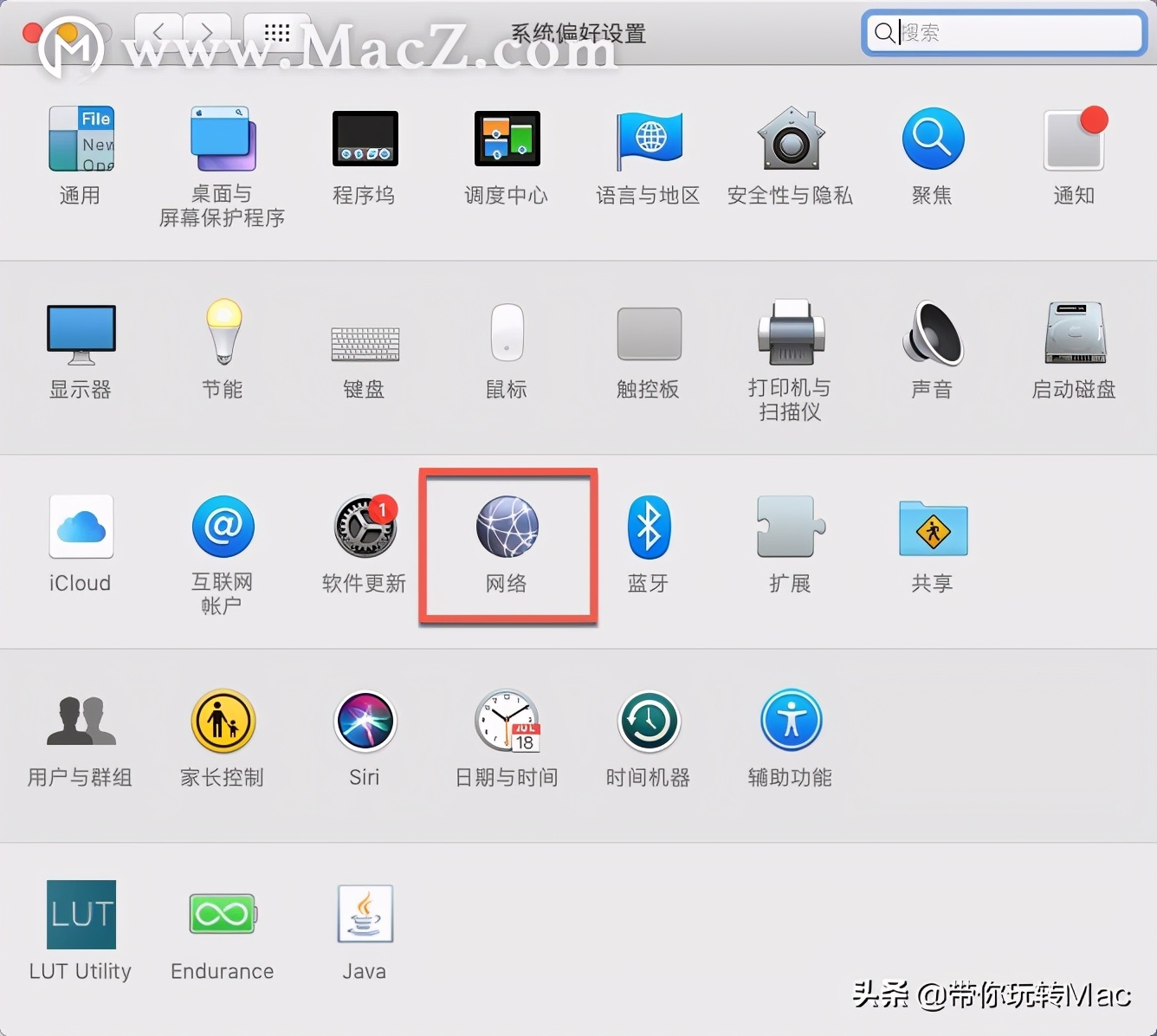The height and width of the screenshot is (1036, 1157).
Task: Click the back navigation arrow
Action: pyautogui.click(x=158, y=32)
